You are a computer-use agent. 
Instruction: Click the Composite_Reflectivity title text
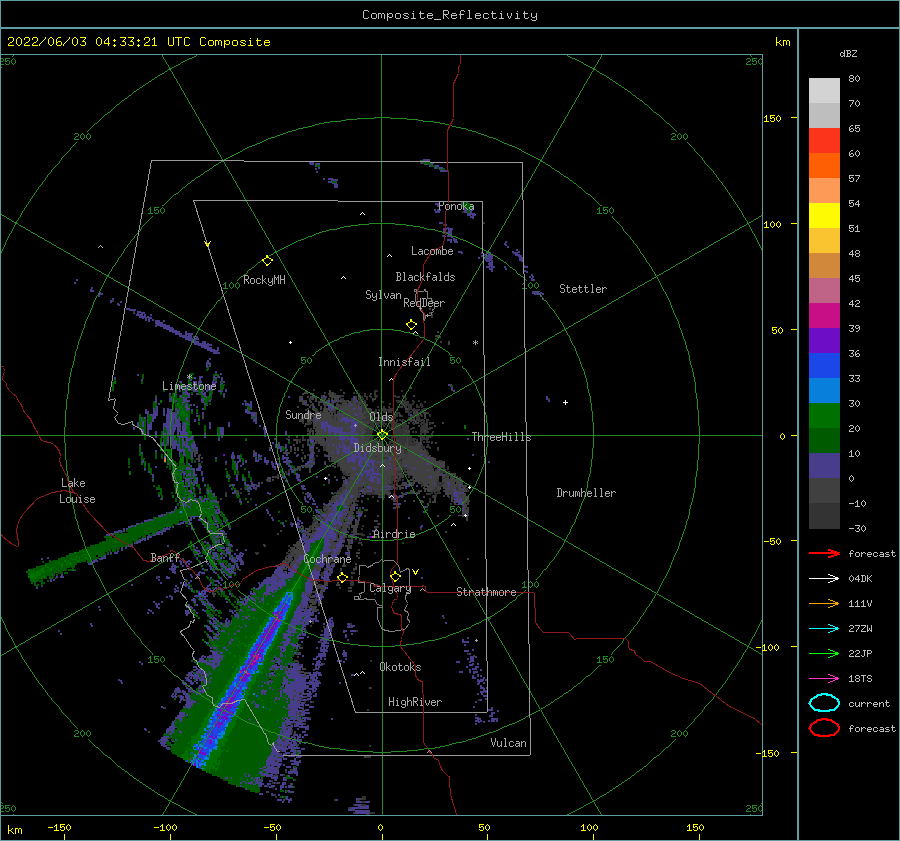[450, 15]
